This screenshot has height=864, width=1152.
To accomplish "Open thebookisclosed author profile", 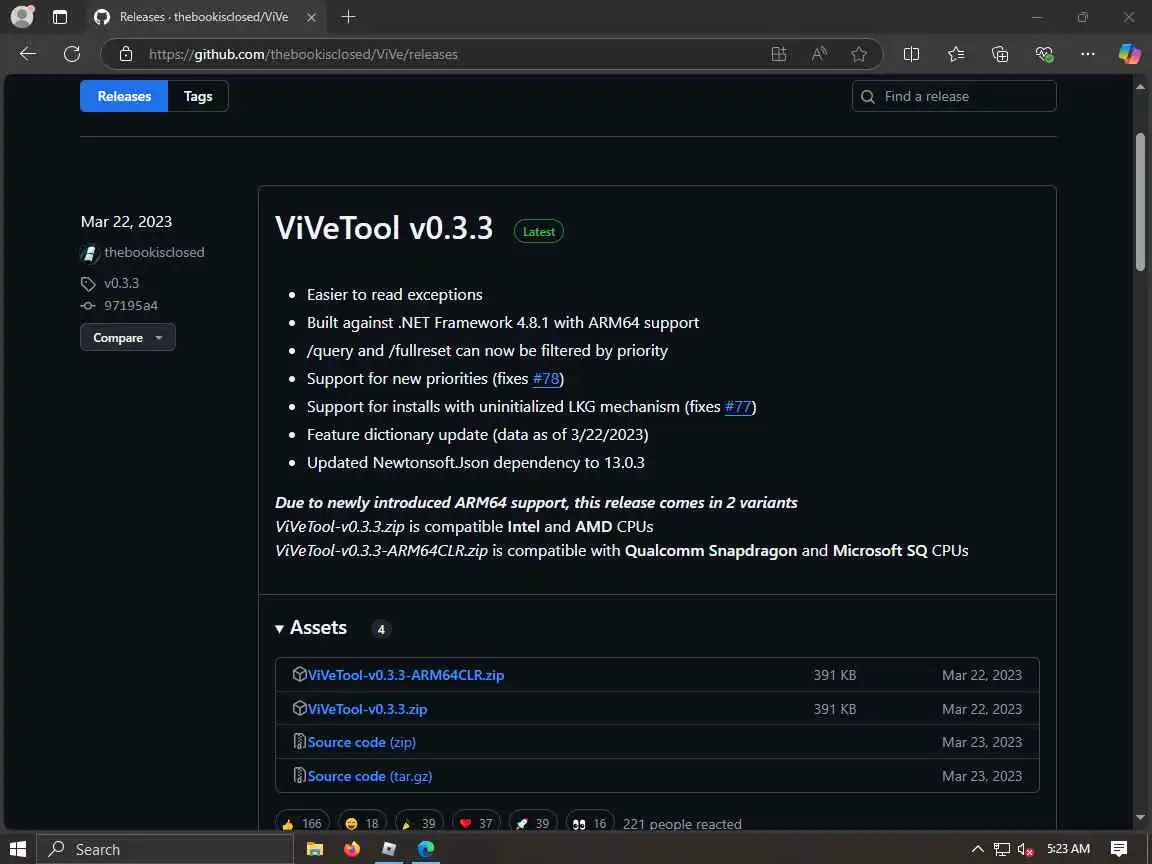I will coord(154,252).
